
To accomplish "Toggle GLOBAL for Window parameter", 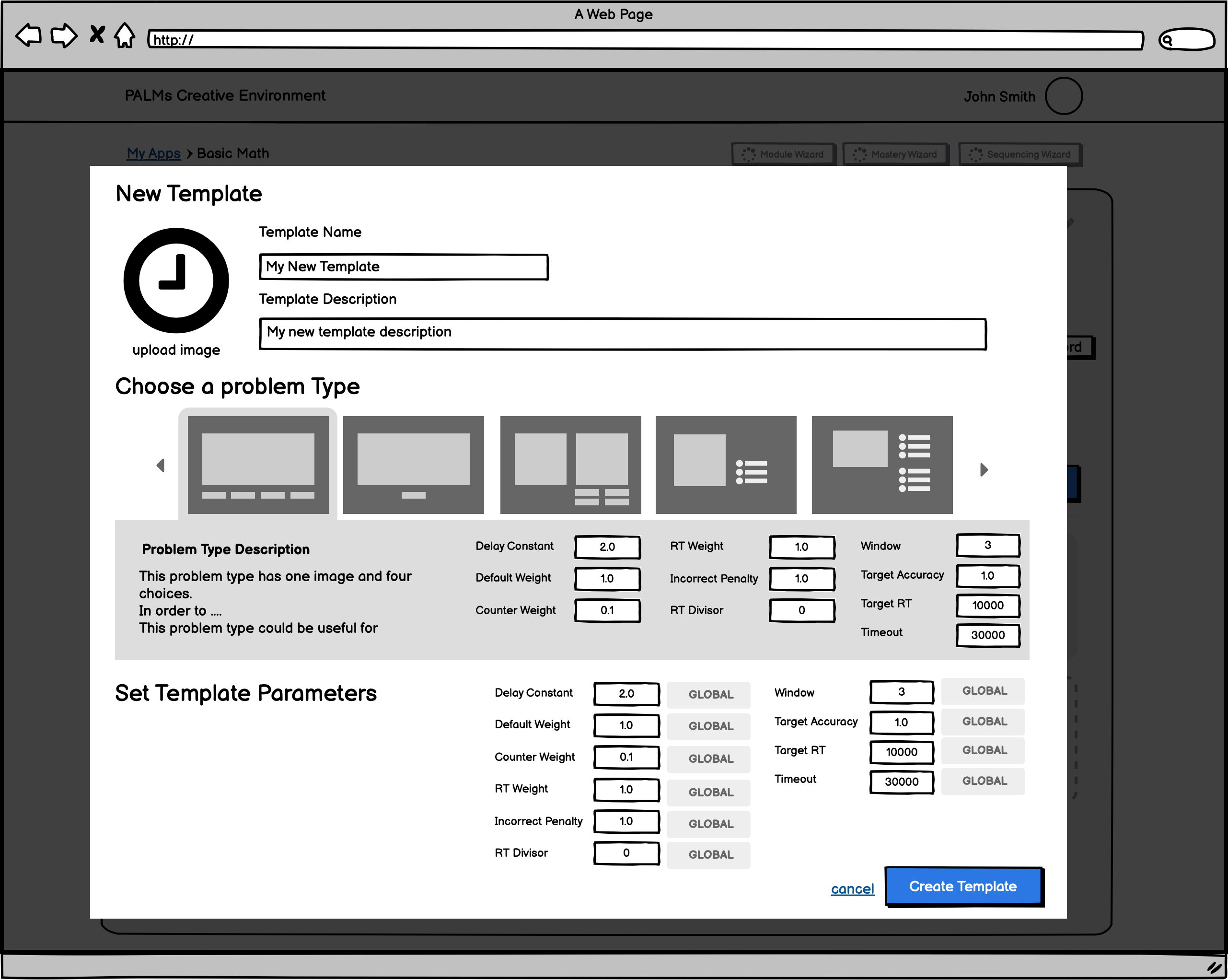I will click(x=983, y=690).
